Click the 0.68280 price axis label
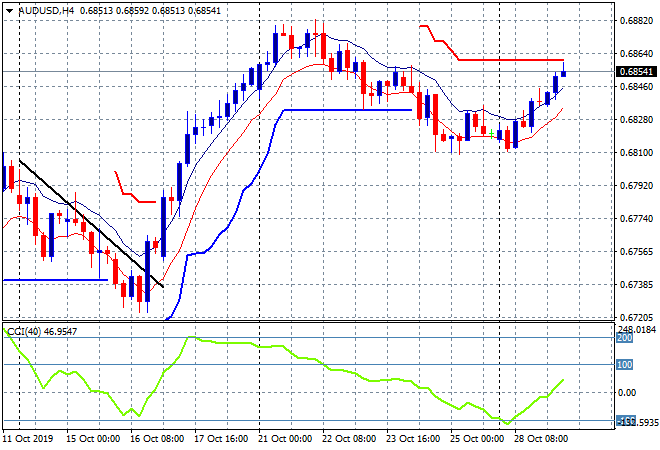660x450 pixels. [637, 120]
